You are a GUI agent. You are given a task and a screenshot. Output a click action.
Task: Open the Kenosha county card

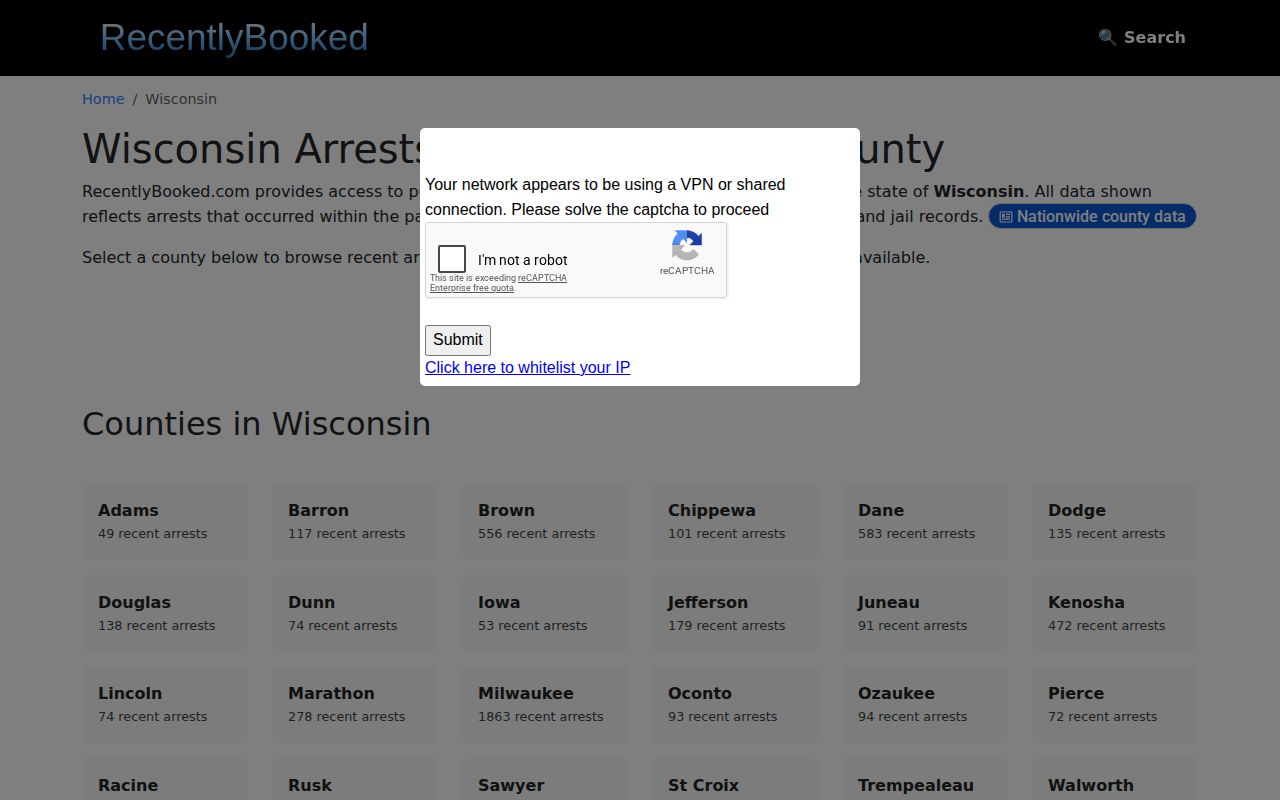[x=1115, y=613]
